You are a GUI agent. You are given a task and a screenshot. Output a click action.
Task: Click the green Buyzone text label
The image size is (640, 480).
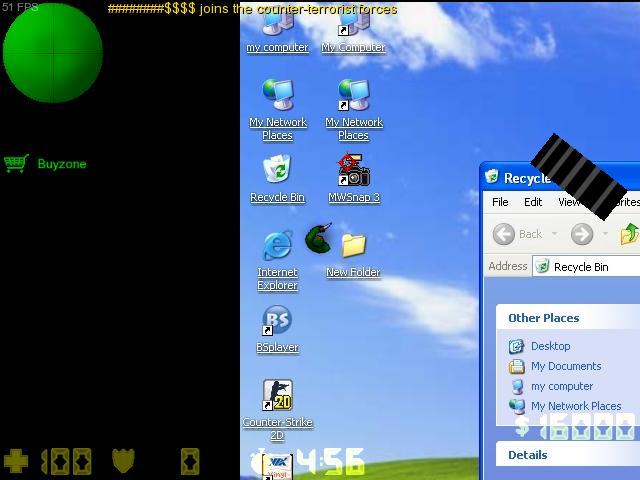coord(62,164)
